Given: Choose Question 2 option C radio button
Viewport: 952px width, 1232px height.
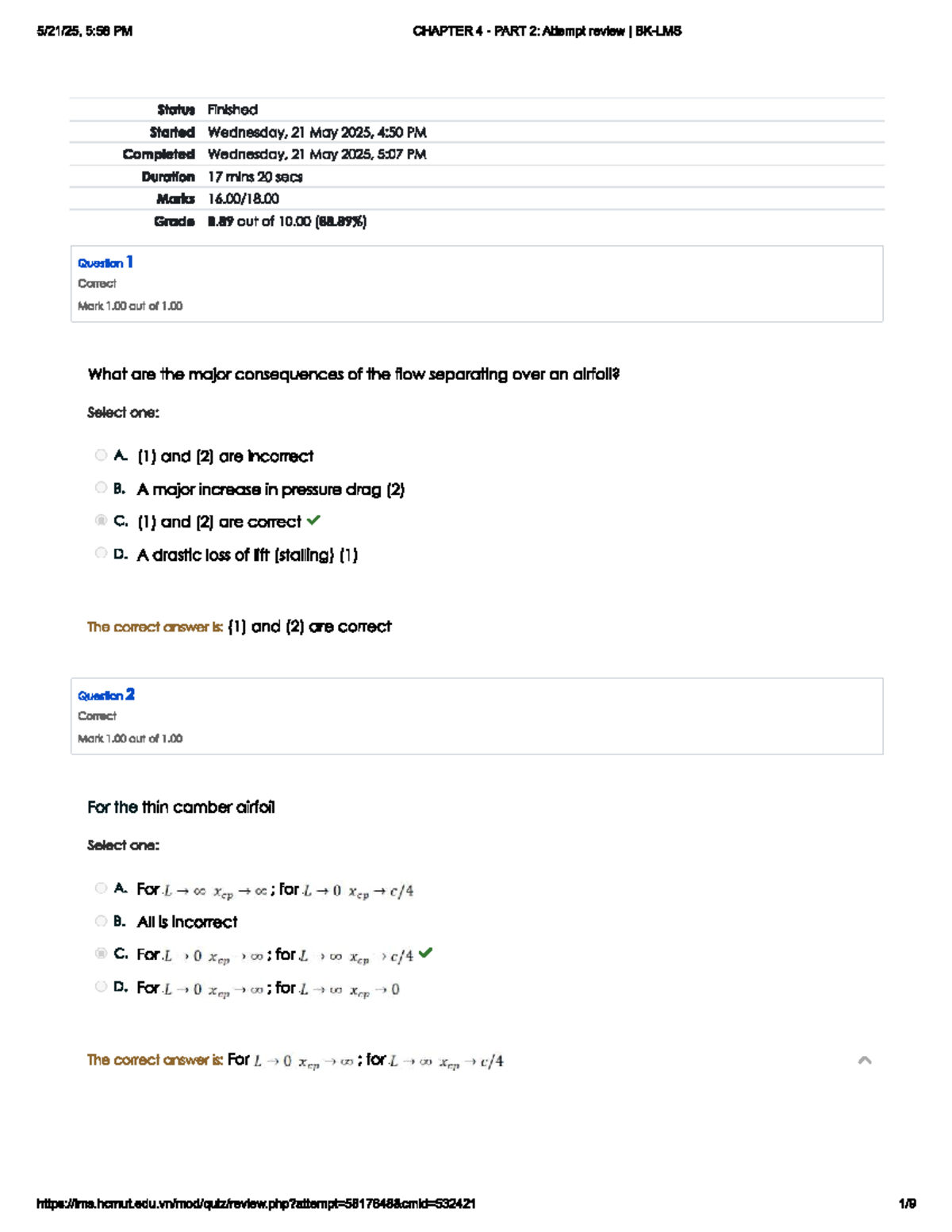Looking at the screenshot, I should [101, 954].
